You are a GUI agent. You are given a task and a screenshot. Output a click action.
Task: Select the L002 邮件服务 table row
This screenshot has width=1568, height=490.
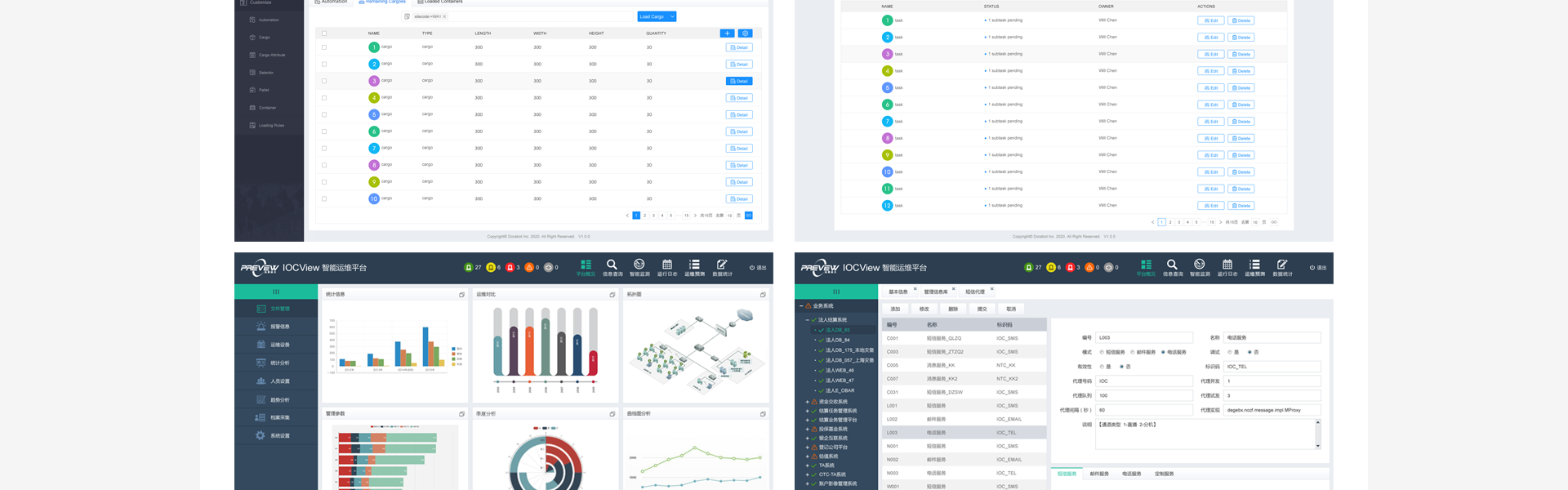click(x=963, y=419)
